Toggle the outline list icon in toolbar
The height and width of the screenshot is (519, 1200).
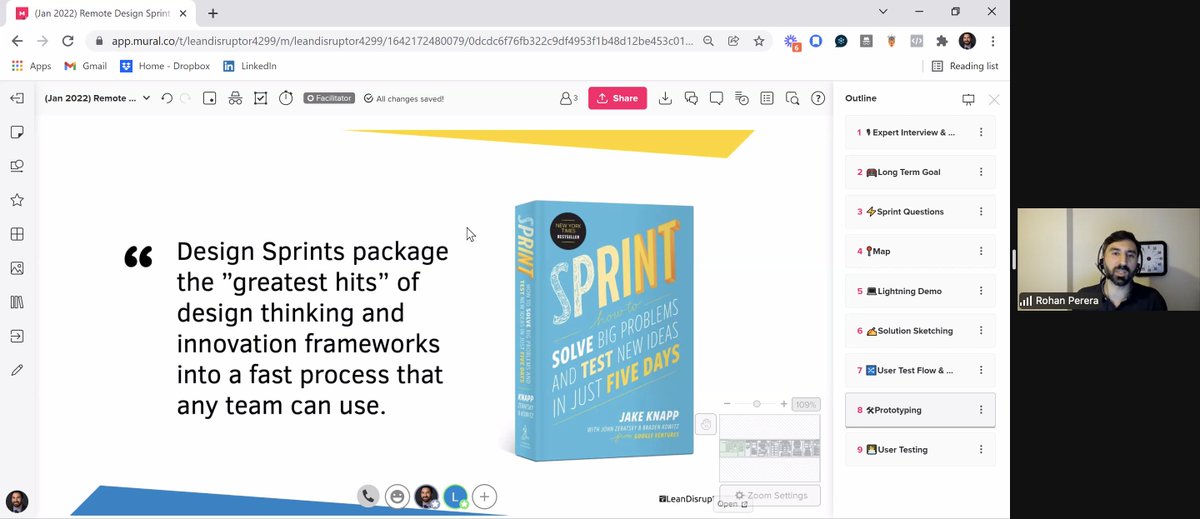click(767, 98)
